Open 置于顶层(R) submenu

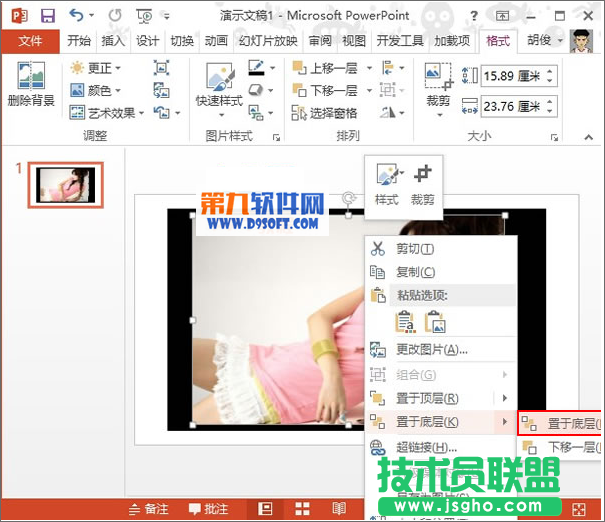(441, 398)
